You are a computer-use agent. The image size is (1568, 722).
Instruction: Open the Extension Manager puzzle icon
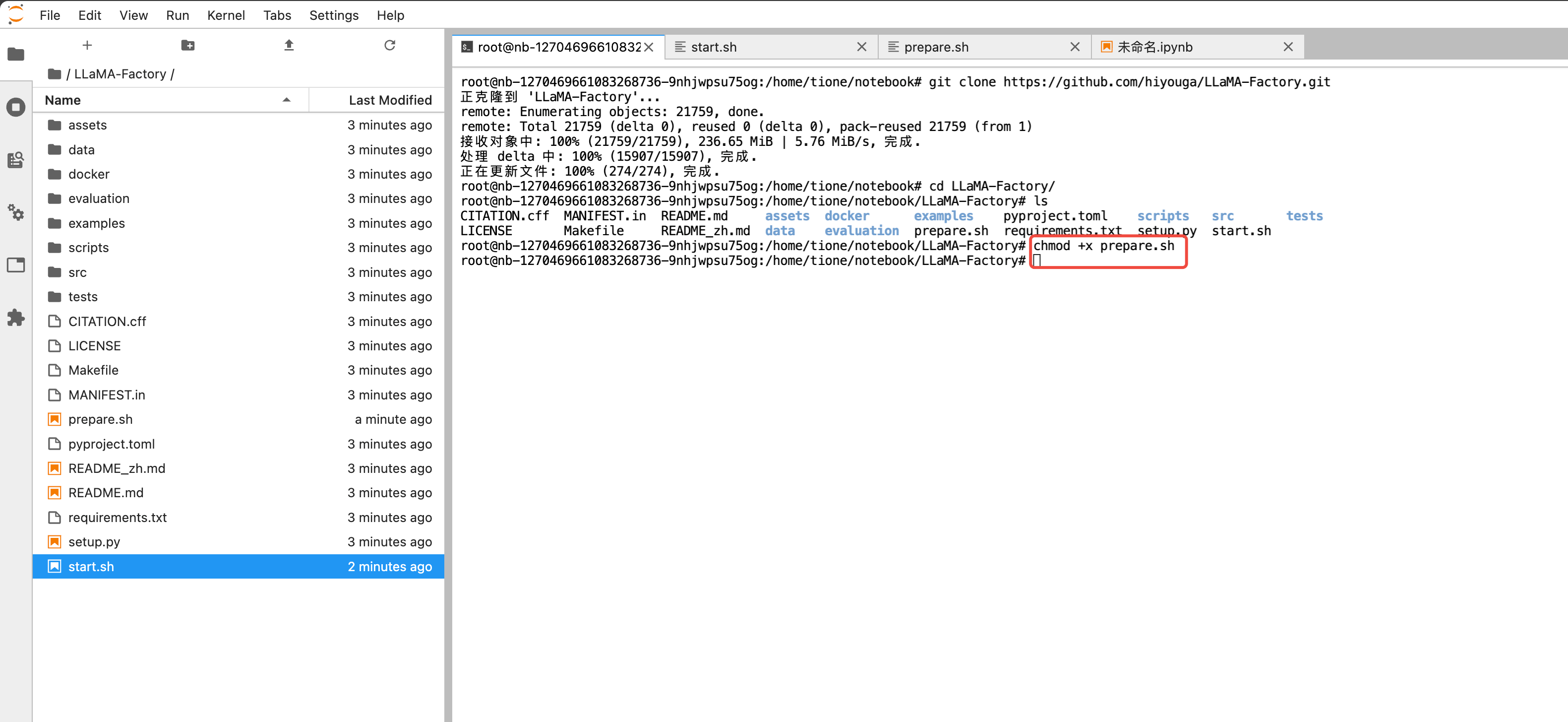click(16, 318)
